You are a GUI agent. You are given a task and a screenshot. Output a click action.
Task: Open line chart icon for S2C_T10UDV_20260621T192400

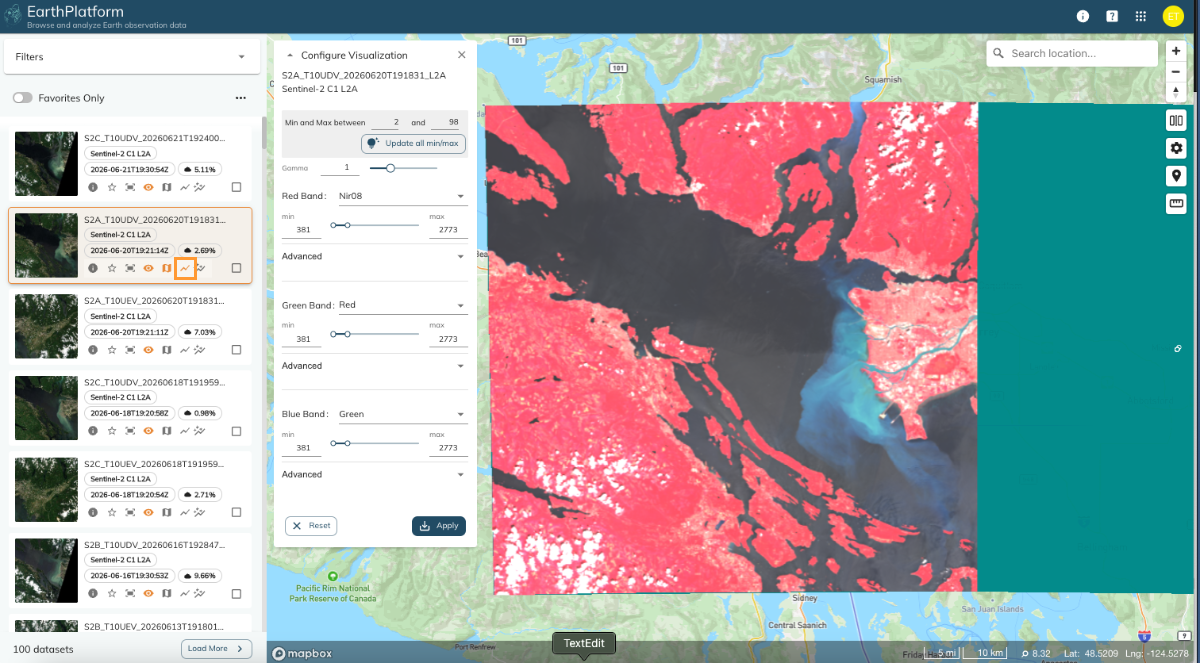[x=185, y=186]
